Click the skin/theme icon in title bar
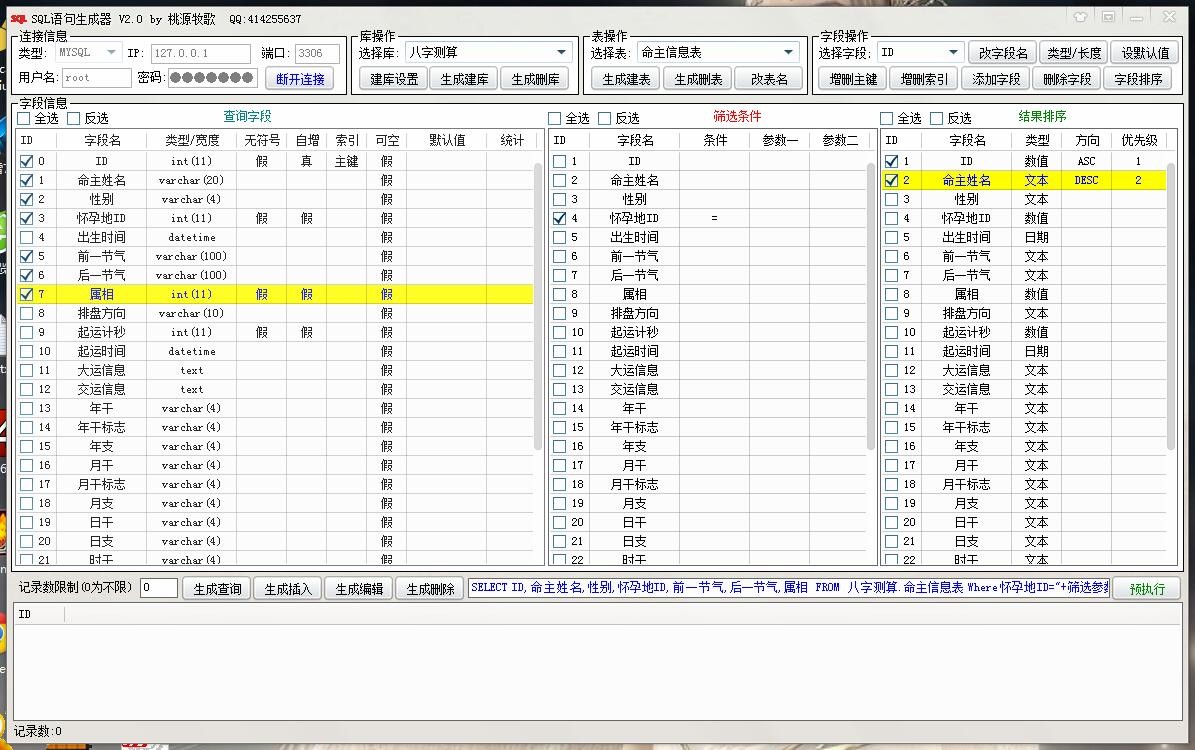This screenshot has width=1195, height=750. [1080, 17]
